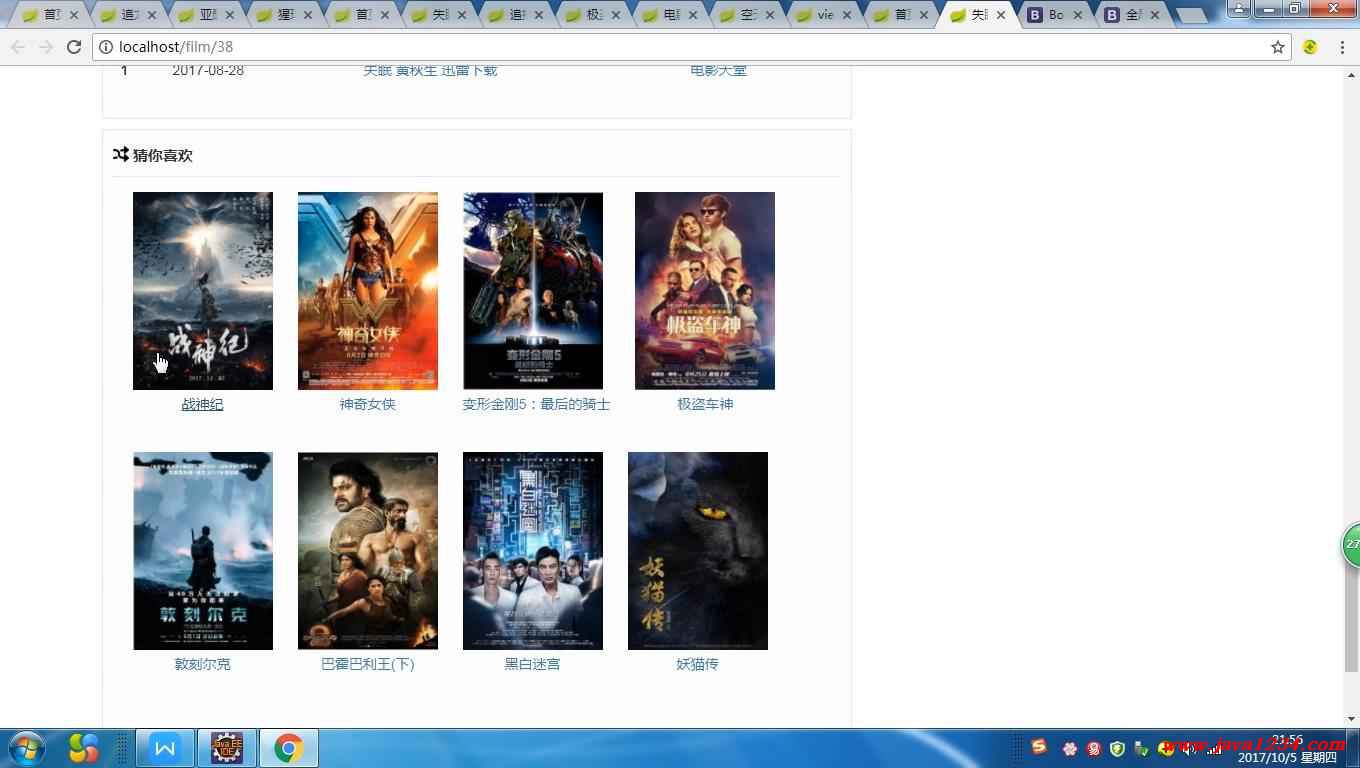Click the Transformers 5 poster
Image resolution: width=1360 pixels, height=768 pixels.
(x=533, y=291)
